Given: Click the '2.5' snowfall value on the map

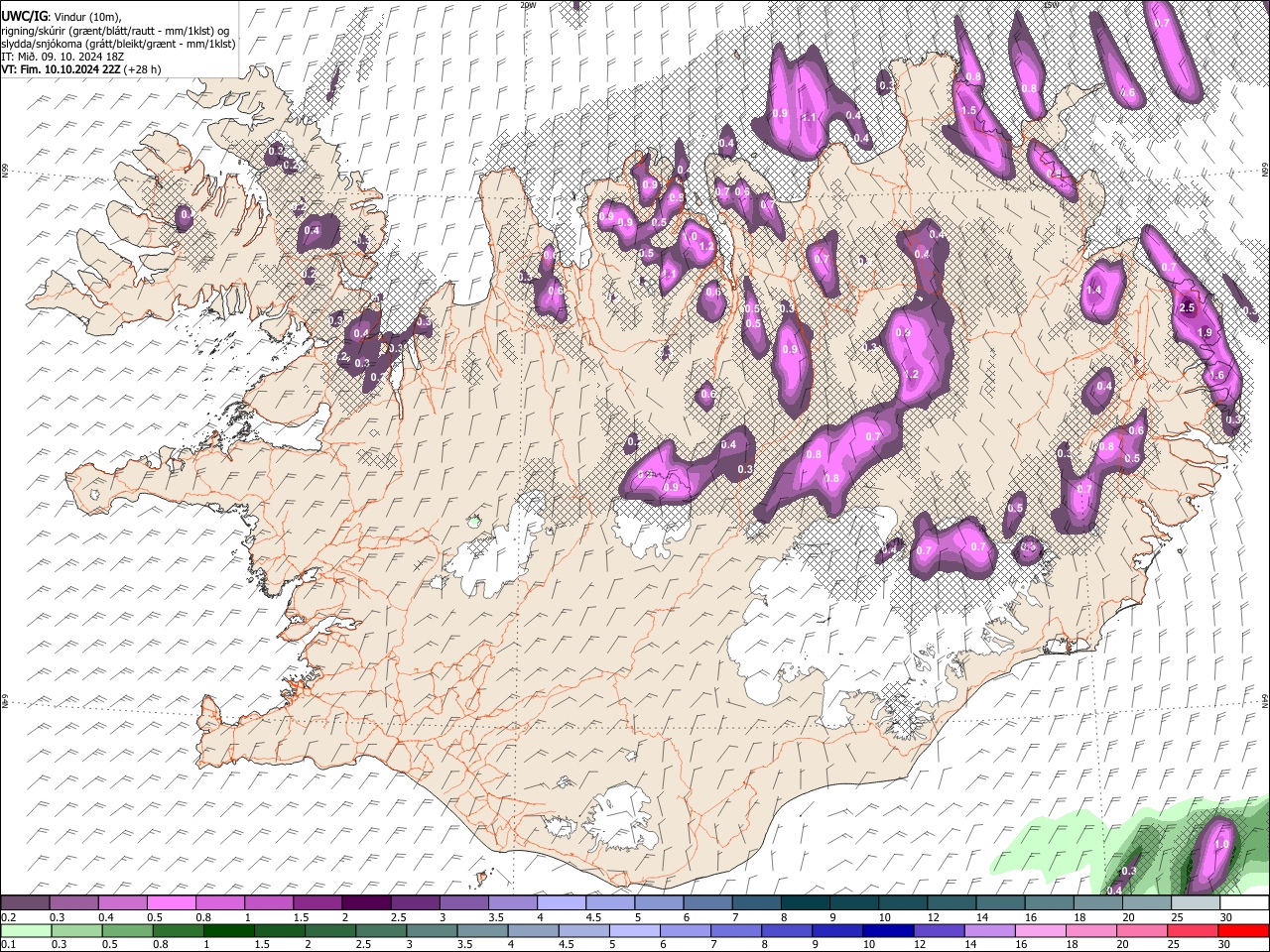Looking at the screenshot, I should 1188,308.
